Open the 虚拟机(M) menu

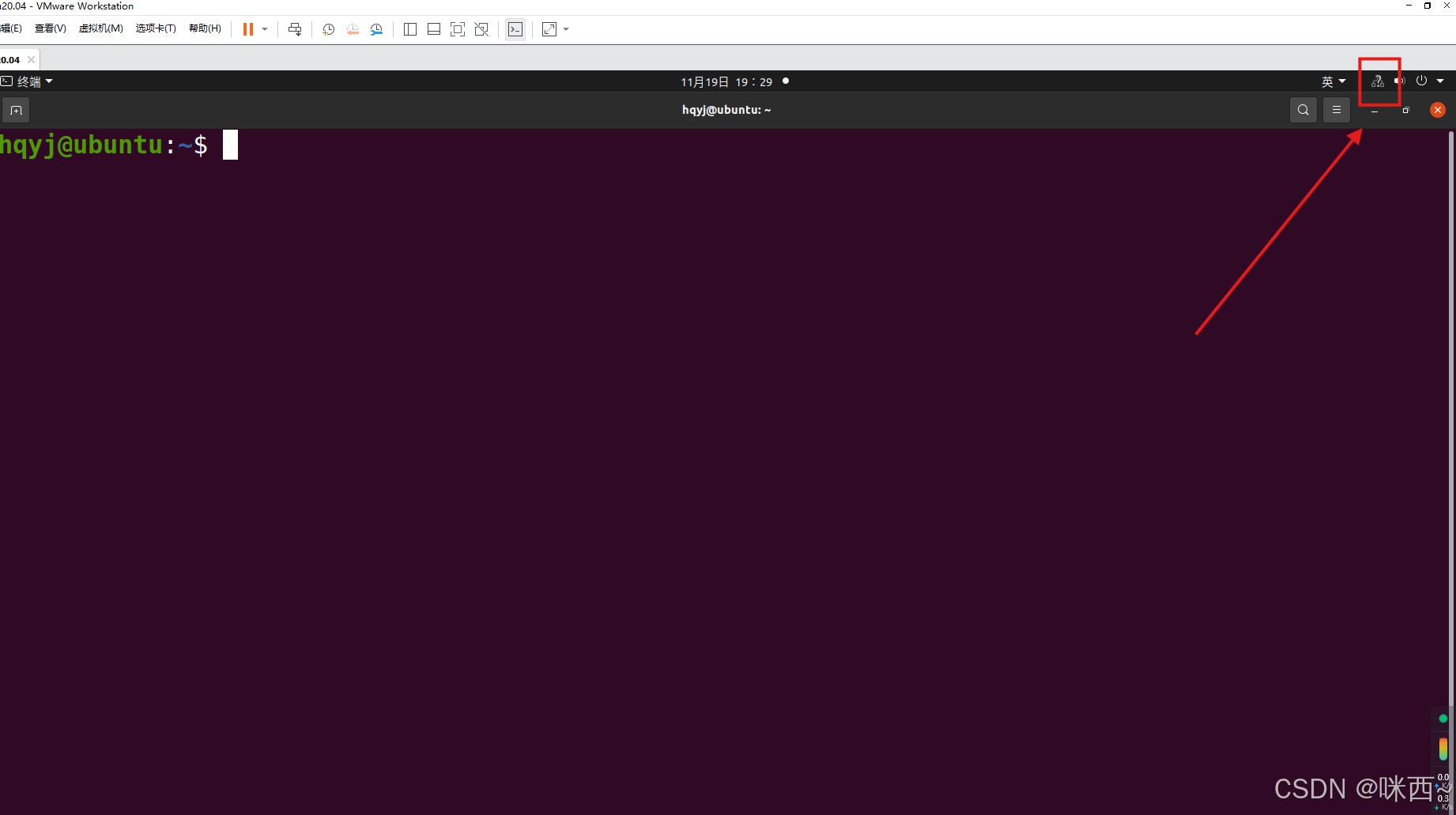[100, 28]
